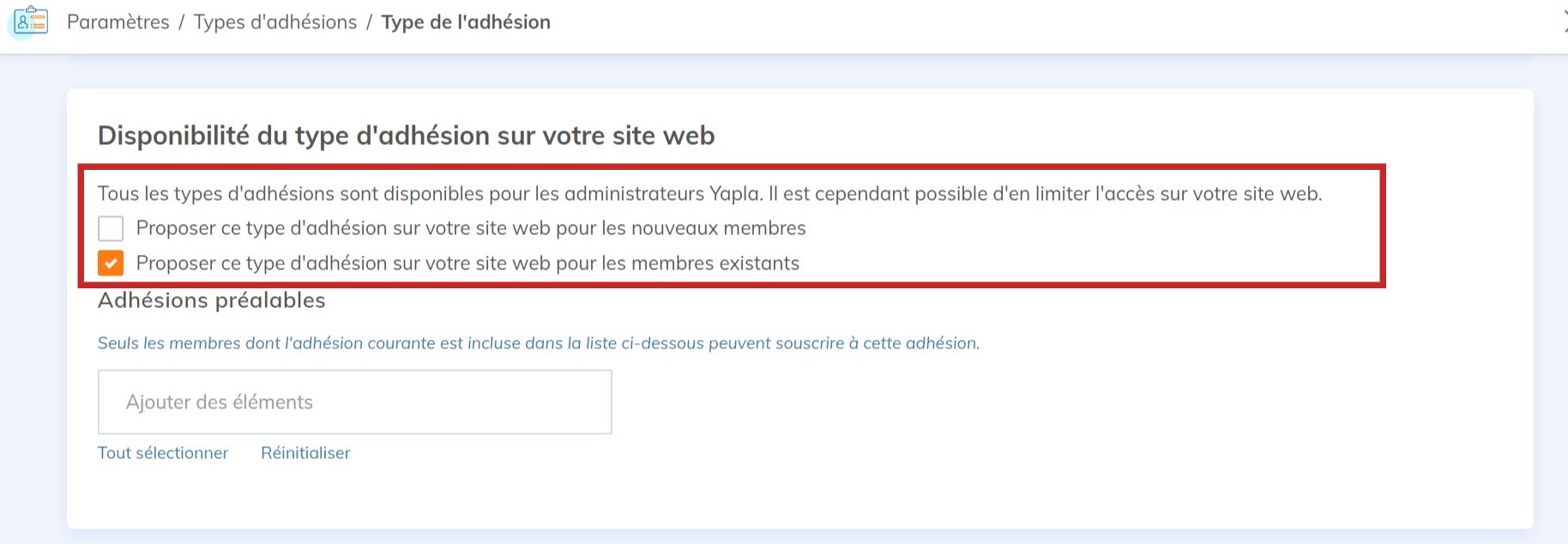This screenshot has height=544, width=1568.
Task: Click the blue italic Seuls les membres note
Action: click(538, 343)
